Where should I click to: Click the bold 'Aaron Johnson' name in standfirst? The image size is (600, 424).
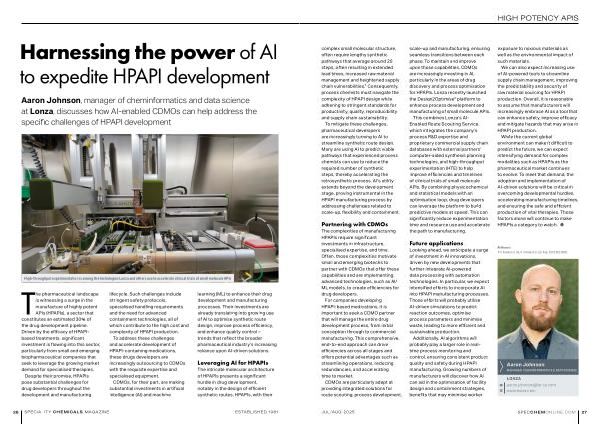pos(51,100)
